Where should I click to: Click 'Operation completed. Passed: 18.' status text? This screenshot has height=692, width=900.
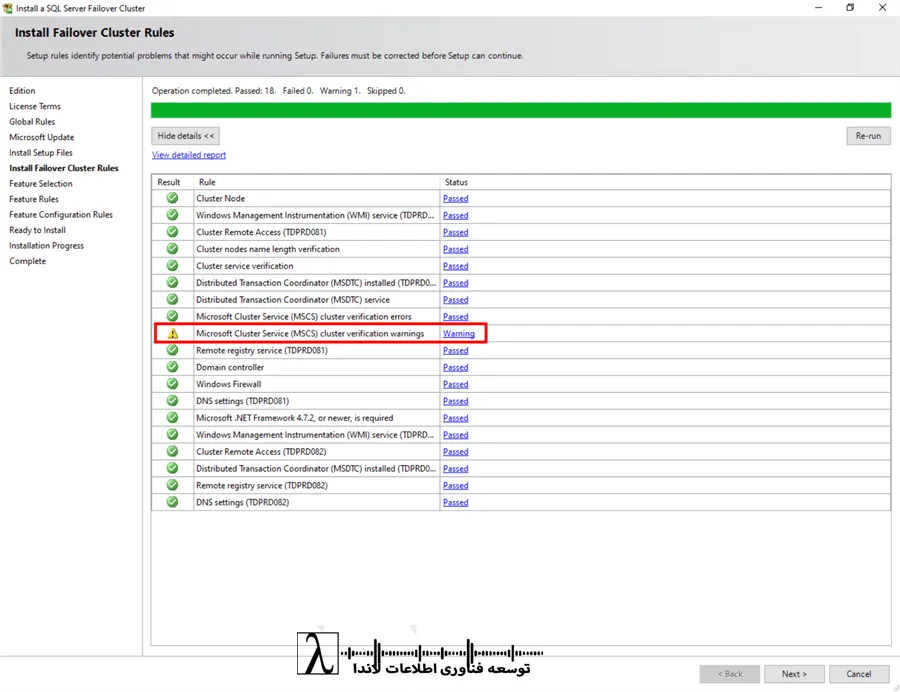coord(214,91)
